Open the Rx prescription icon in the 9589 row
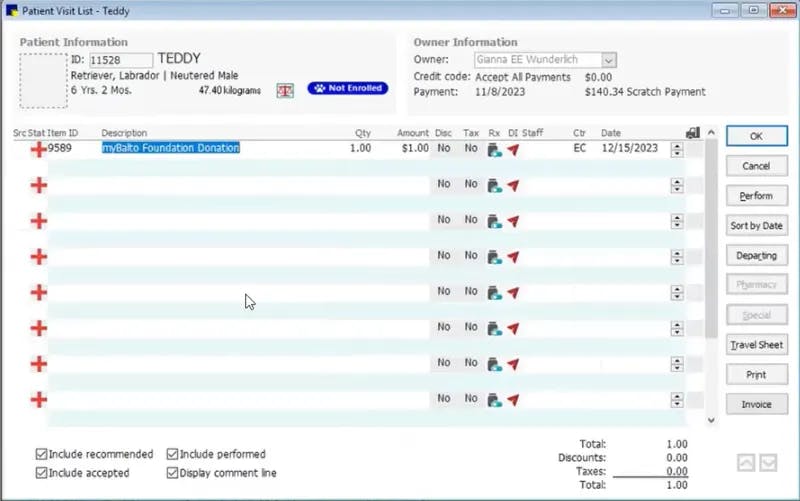Viewport: 800px width, 501px height. click(494, 149)
